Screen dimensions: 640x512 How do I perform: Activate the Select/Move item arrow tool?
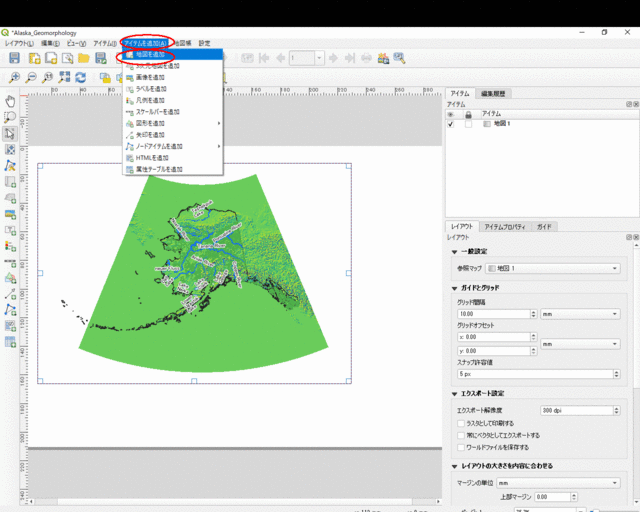[x=10, y=133]
